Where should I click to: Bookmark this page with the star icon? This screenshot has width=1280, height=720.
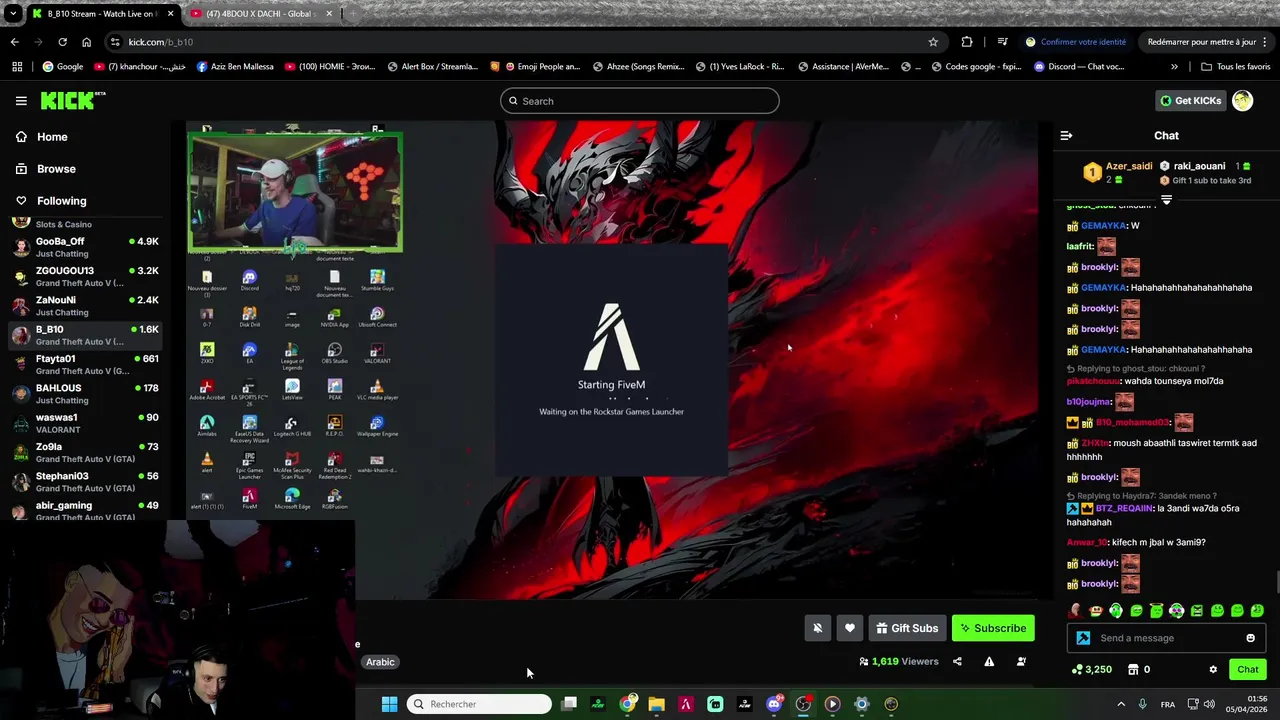pos(933,42)
